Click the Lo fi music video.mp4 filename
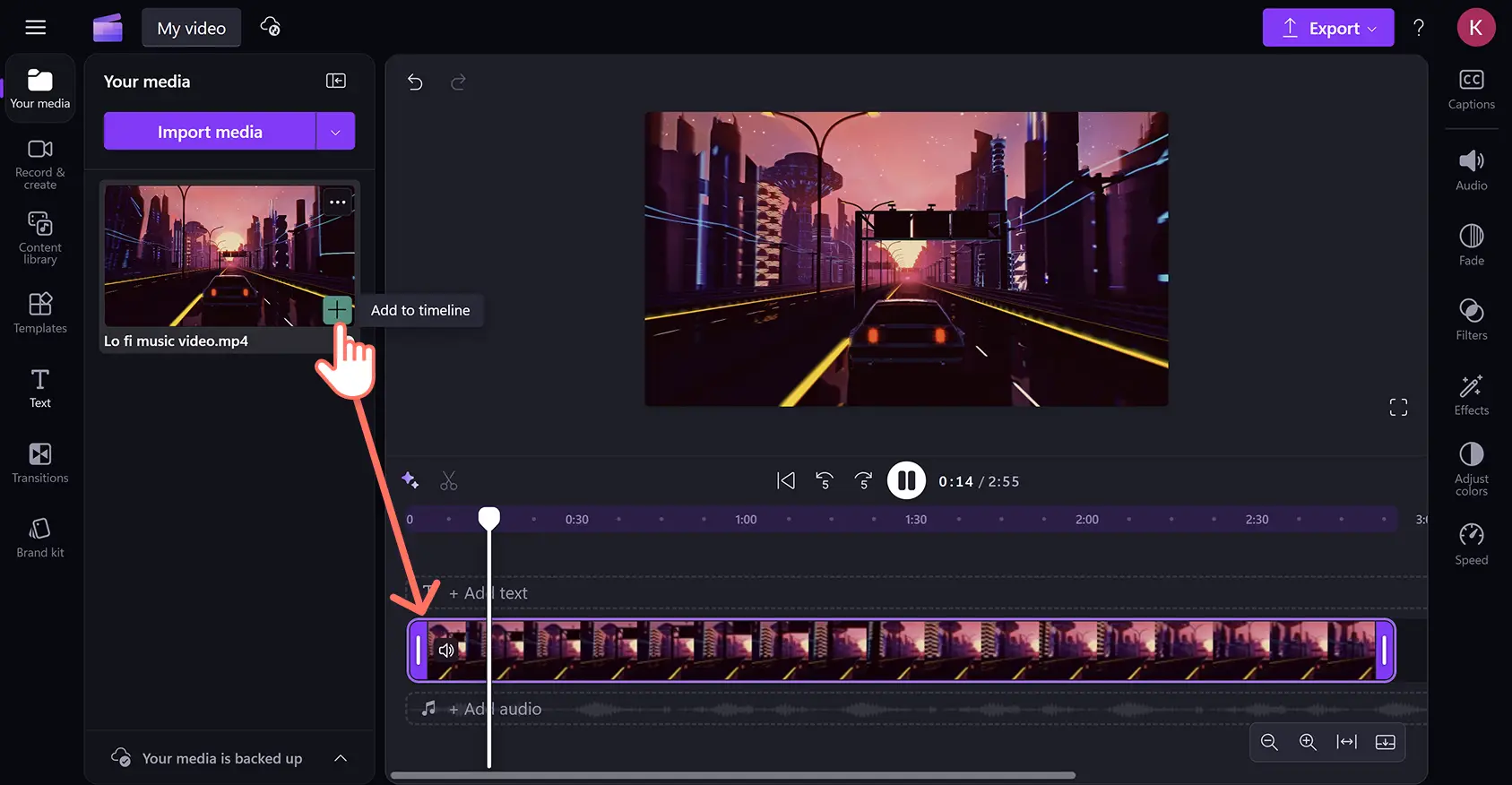Viewport: 1512px width, 785px height. [176, 341]
